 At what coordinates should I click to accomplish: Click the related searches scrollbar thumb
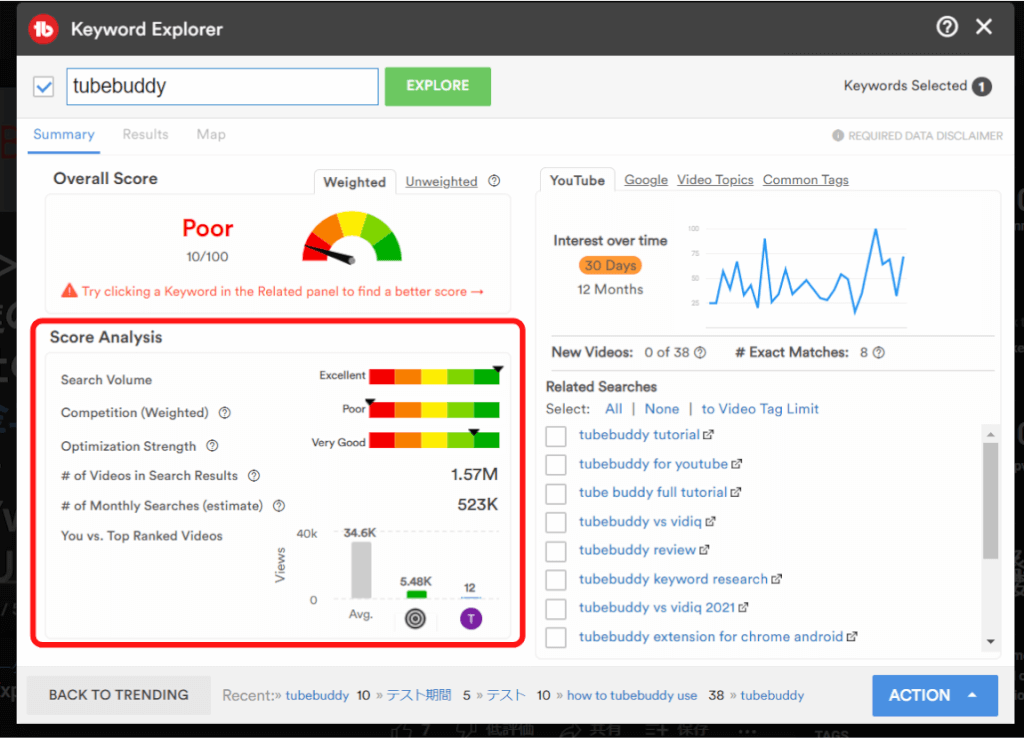[991, 501]
